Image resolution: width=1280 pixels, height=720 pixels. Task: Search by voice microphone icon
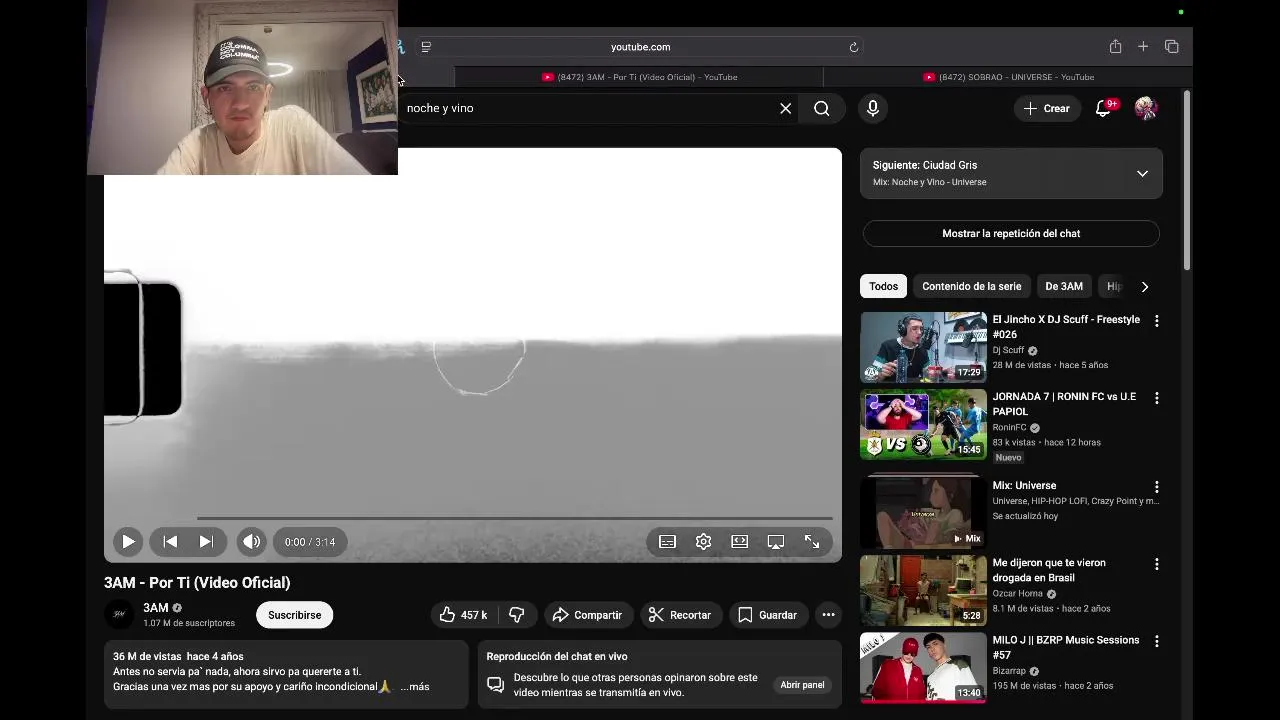click(873, 108)
